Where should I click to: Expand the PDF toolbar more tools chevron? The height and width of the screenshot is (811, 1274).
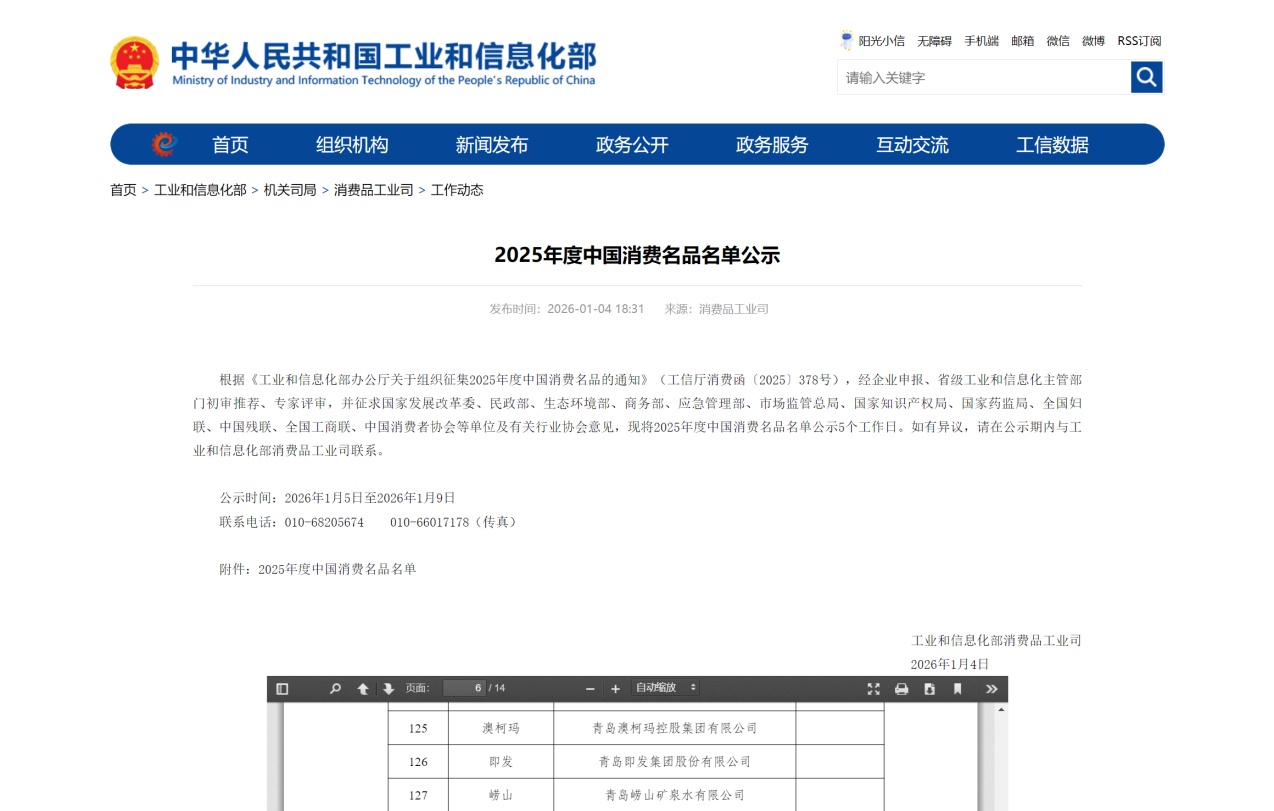click(x=991, y=688)
